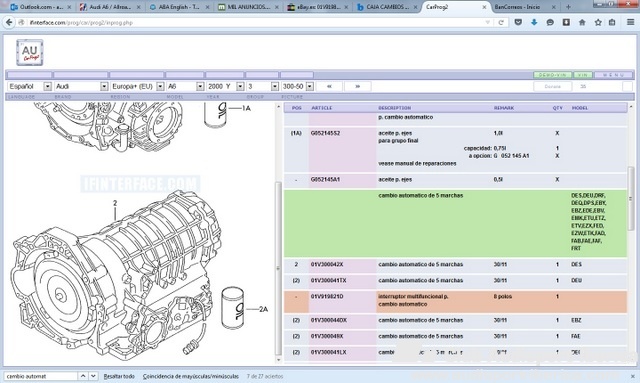Viewport: 640px width, 383px height.
Task: Open the Firefox hamburger menu
Action: [x=631, y=22]
